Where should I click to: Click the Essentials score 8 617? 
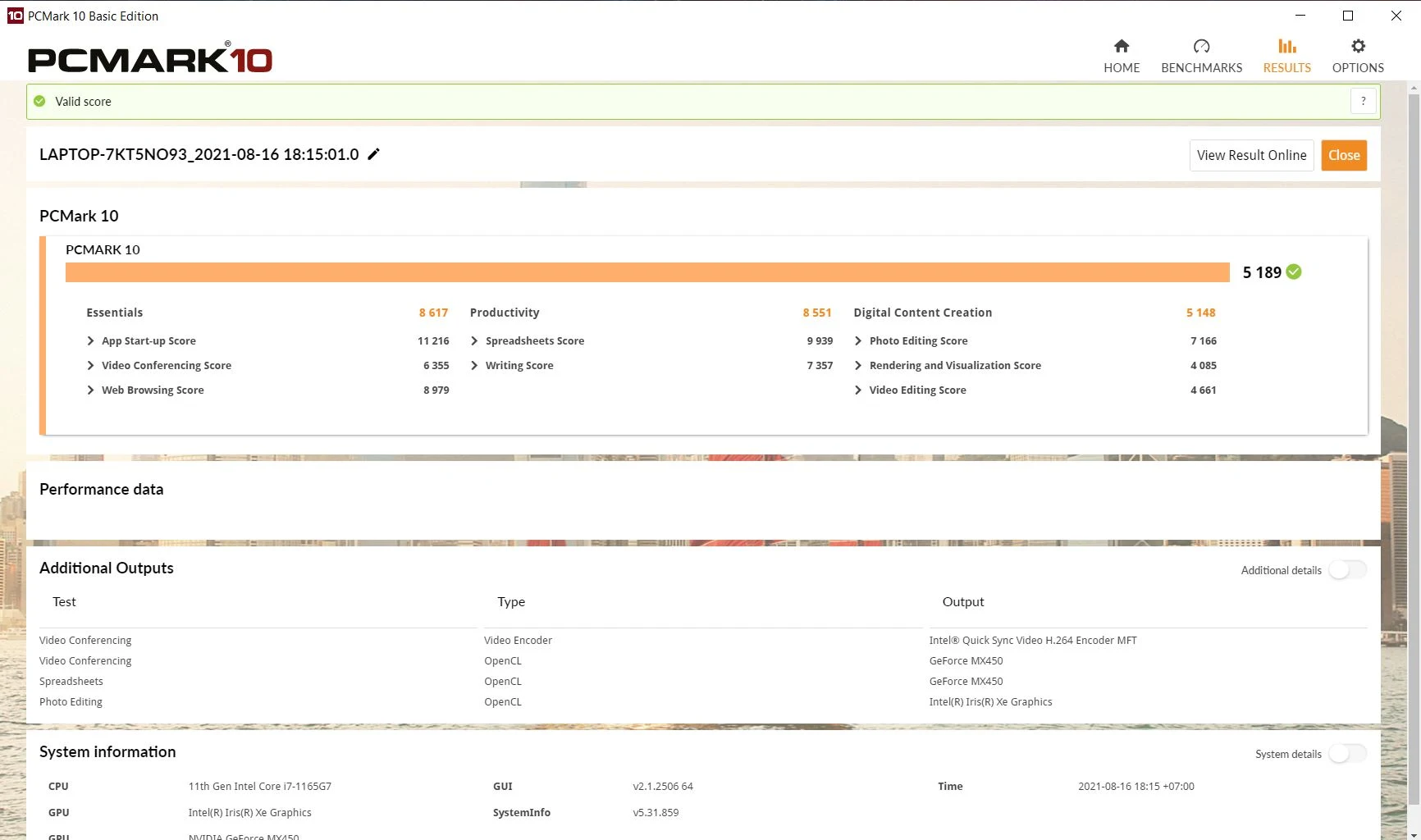pyautogui.click(x=433, y=313)
